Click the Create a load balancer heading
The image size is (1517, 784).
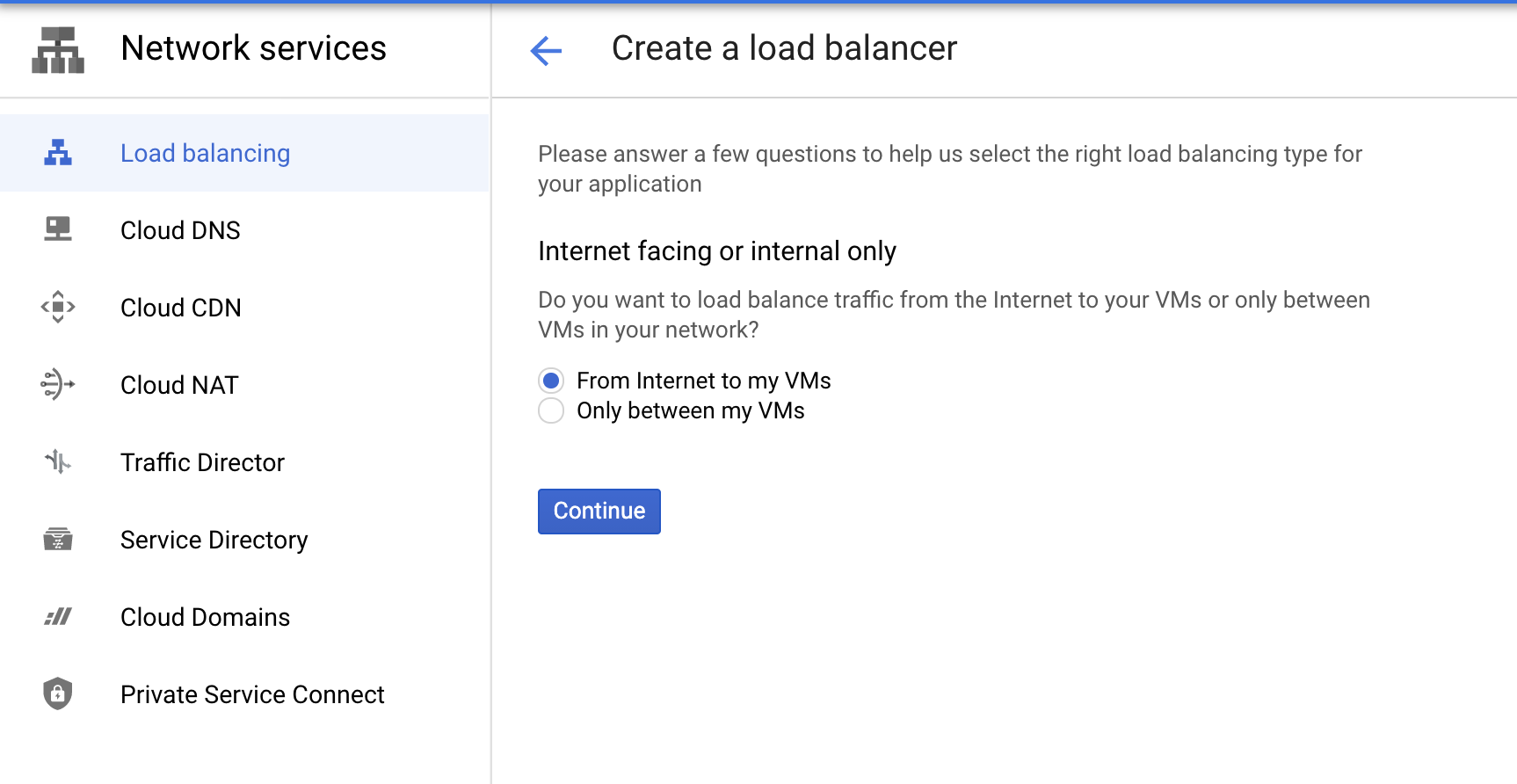[x=784, y=48]
